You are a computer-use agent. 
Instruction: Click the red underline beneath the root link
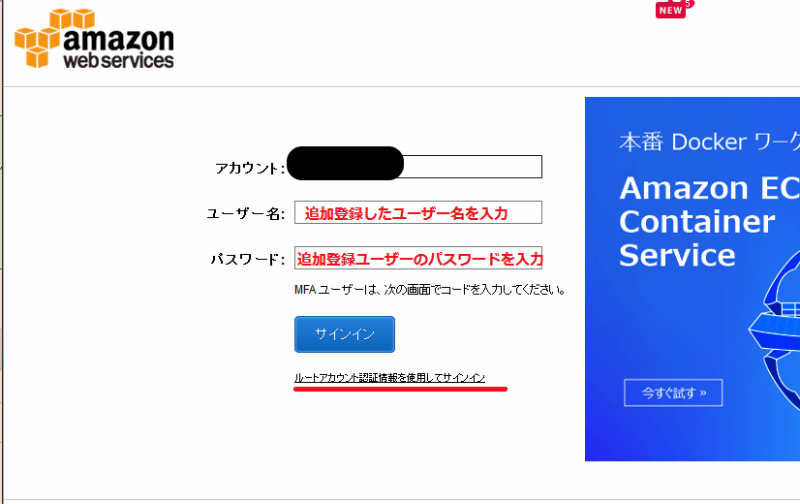coord(400,388)
